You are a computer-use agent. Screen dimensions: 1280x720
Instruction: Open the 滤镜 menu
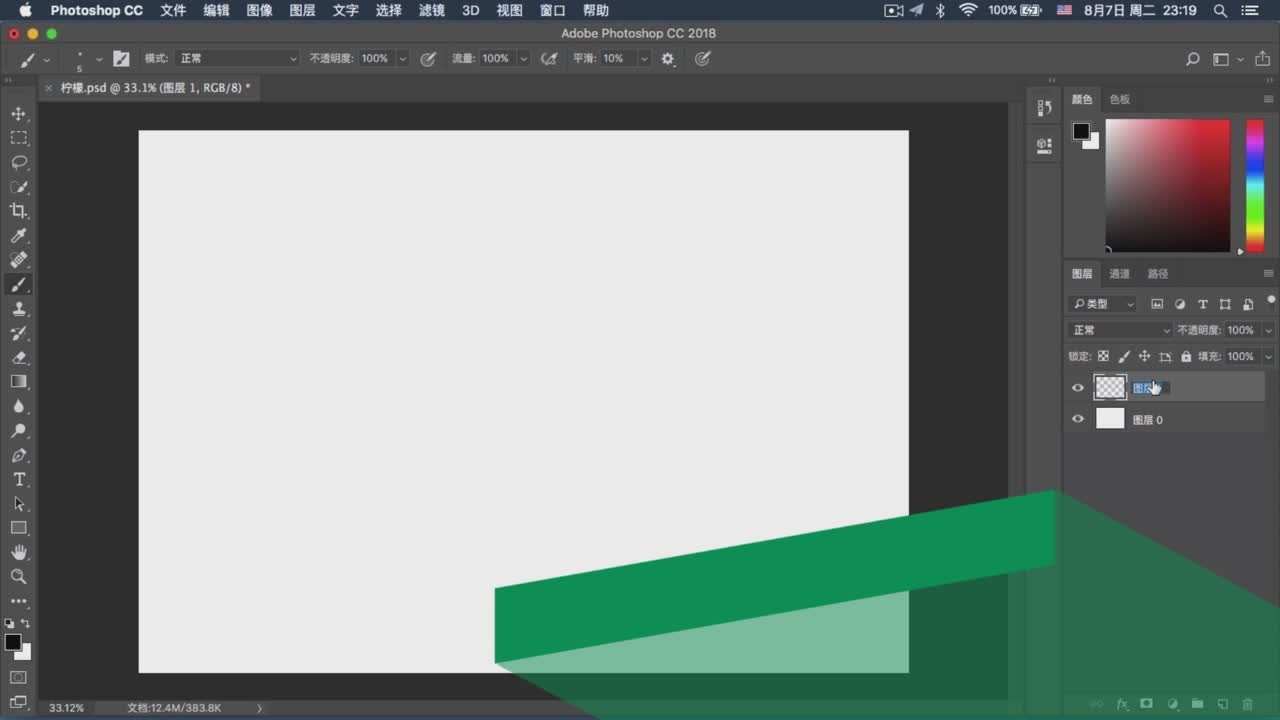[x=431, y=10]
